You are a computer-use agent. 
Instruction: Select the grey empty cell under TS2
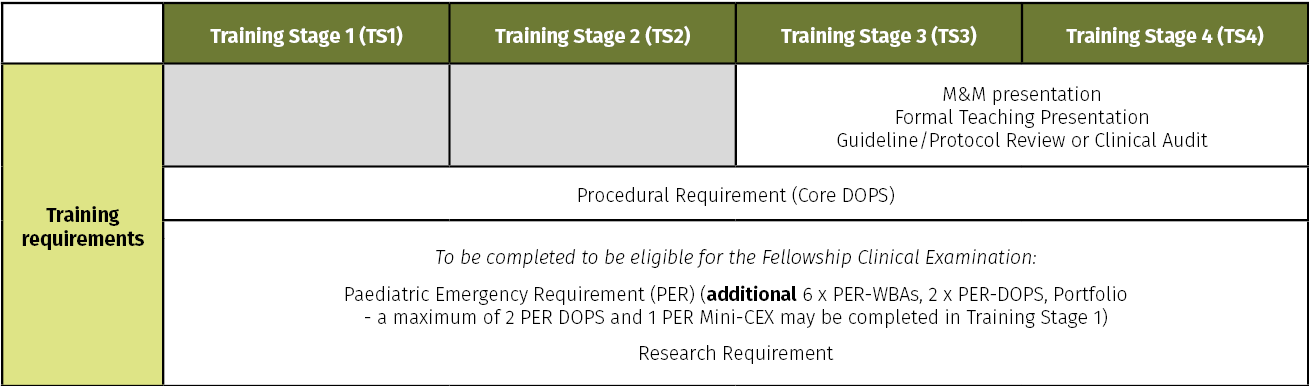point(592,115)
